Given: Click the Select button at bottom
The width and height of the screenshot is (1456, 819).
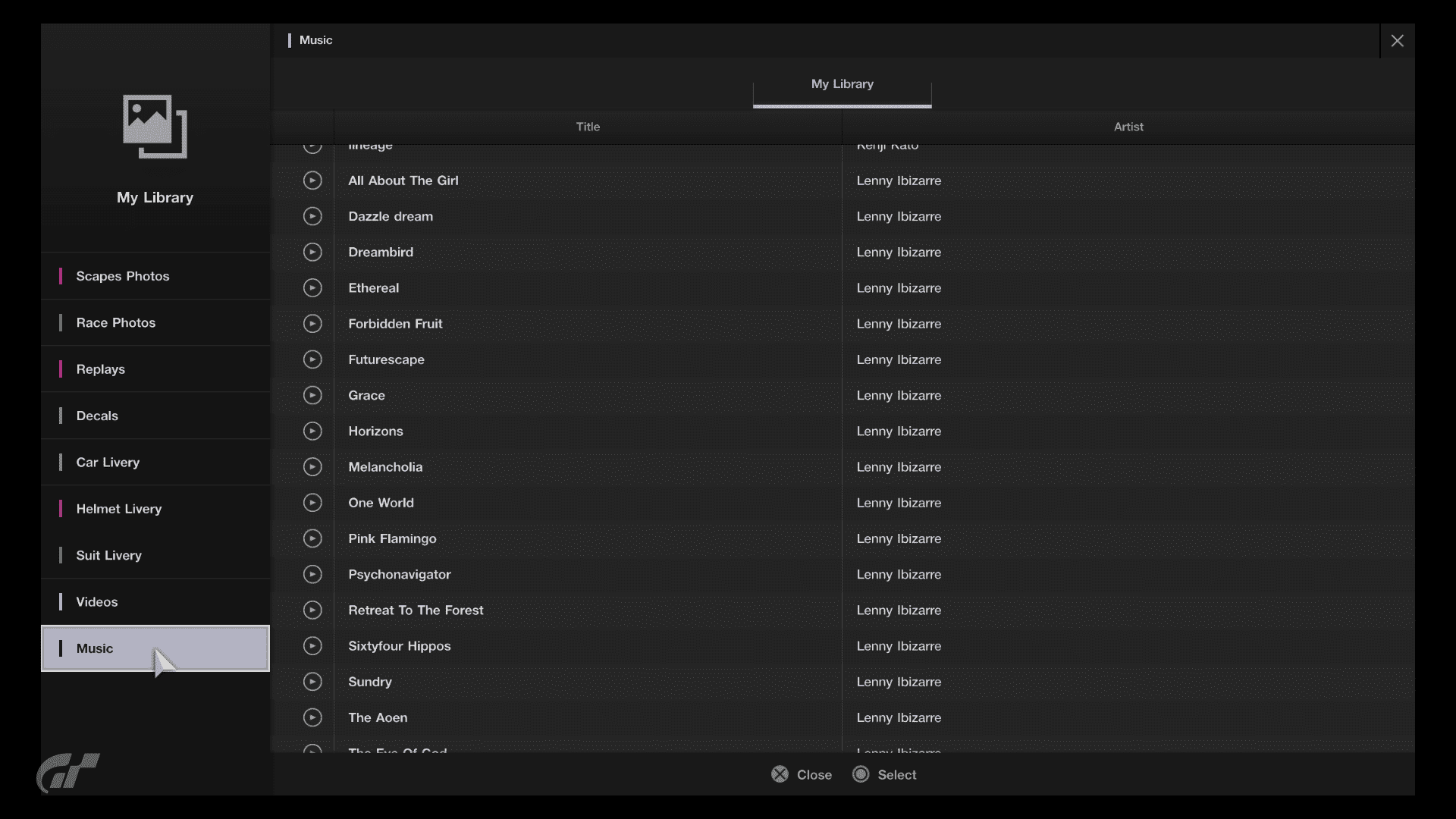Looking at the screenshot, I should [x=884, y=774].
